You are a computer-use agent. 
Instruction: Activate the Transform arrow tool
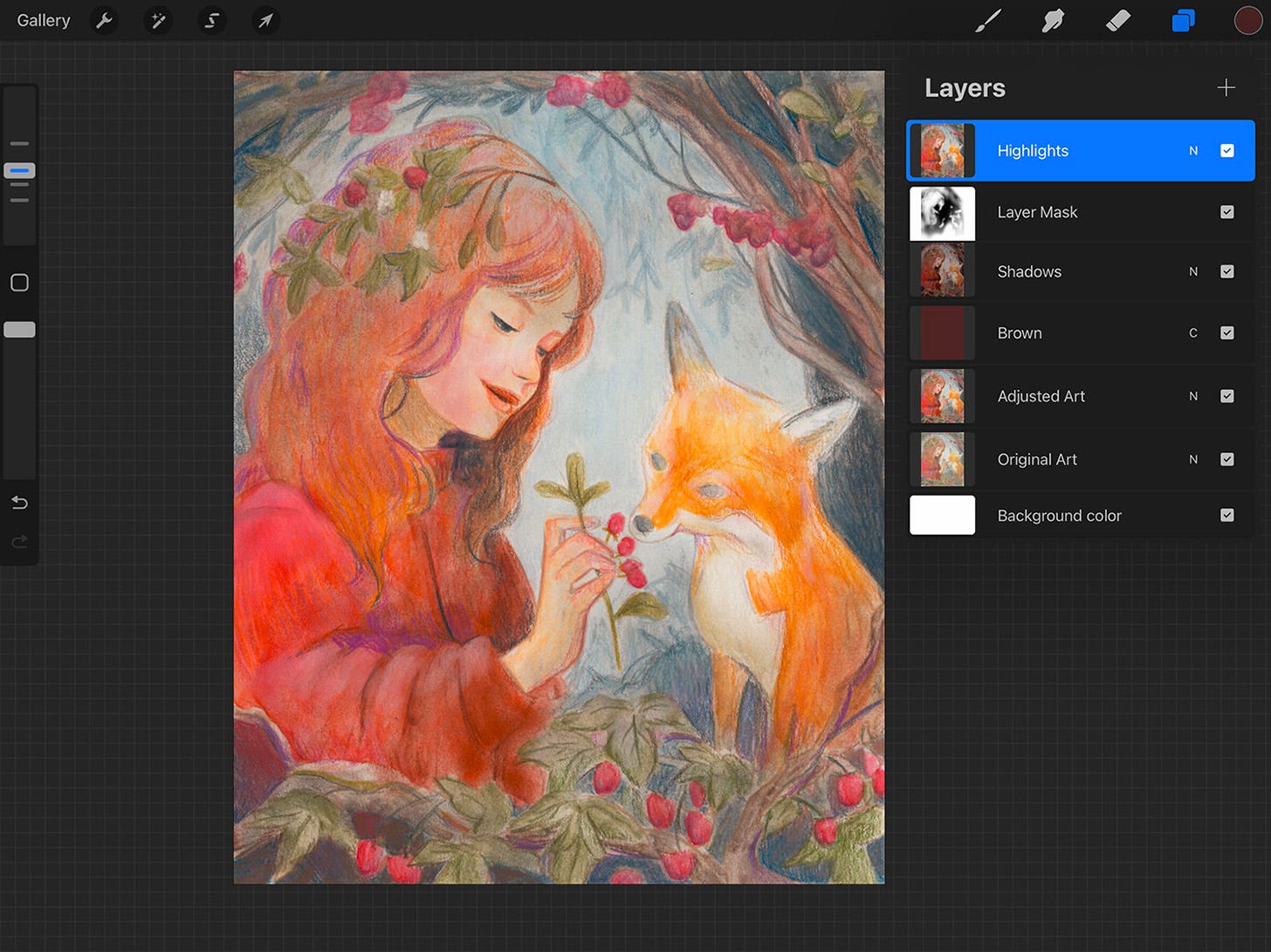pyautogui.click(x=265, y=20)
